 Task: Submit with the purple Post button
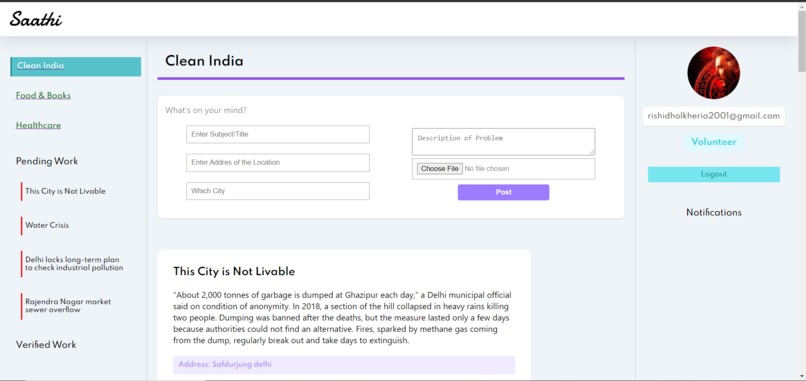tap(503, 192)
